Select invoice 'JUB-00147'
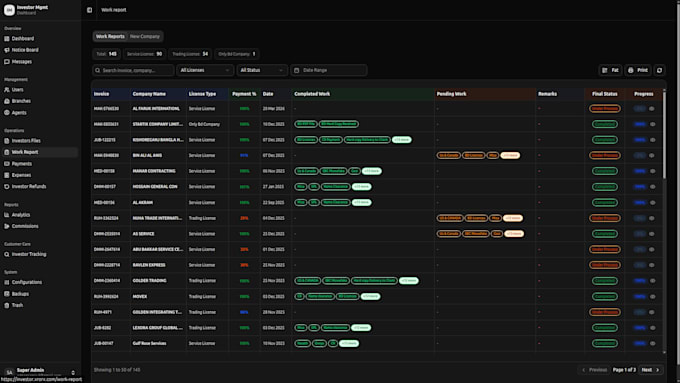Screen dimensions: 680x383 [104, 344]
